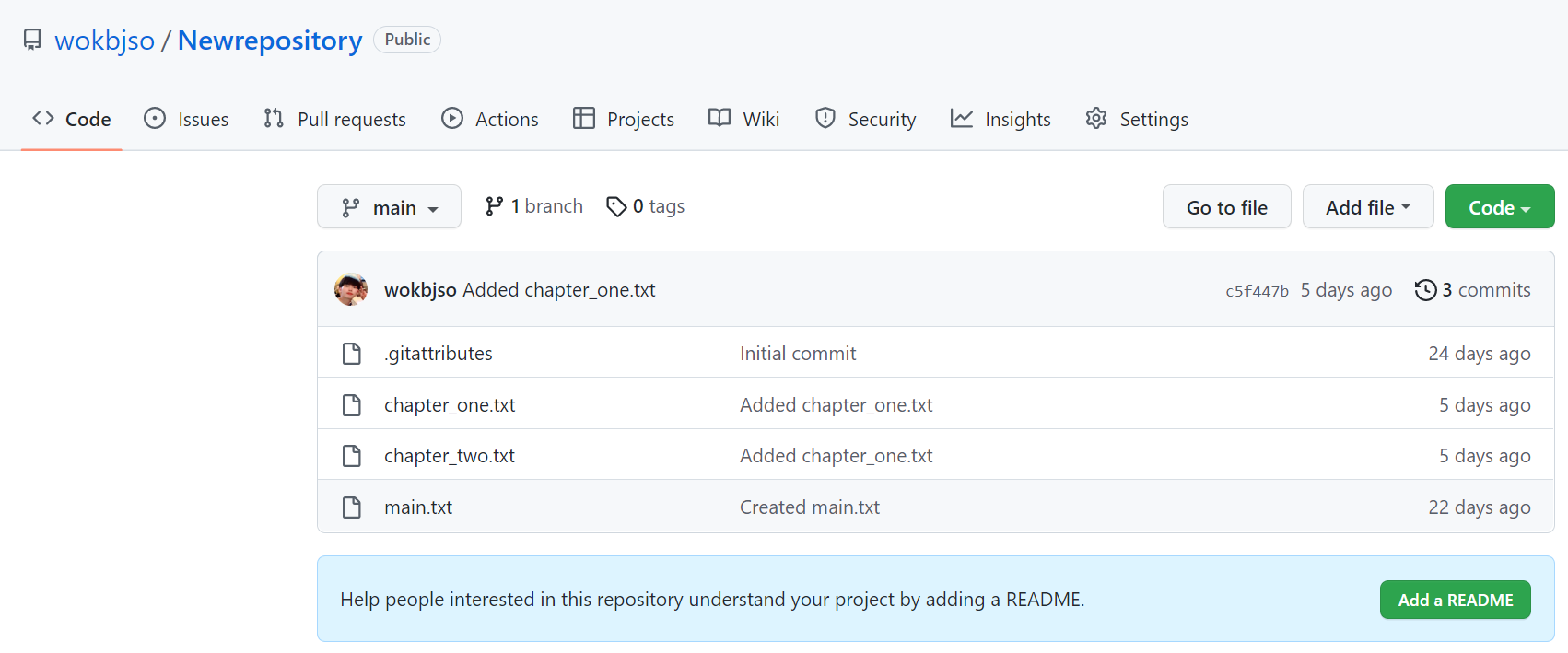This screenshot has width=1568, height=653.
Task: Click the commit history clock icon
Action: (x=1425, y=290)
